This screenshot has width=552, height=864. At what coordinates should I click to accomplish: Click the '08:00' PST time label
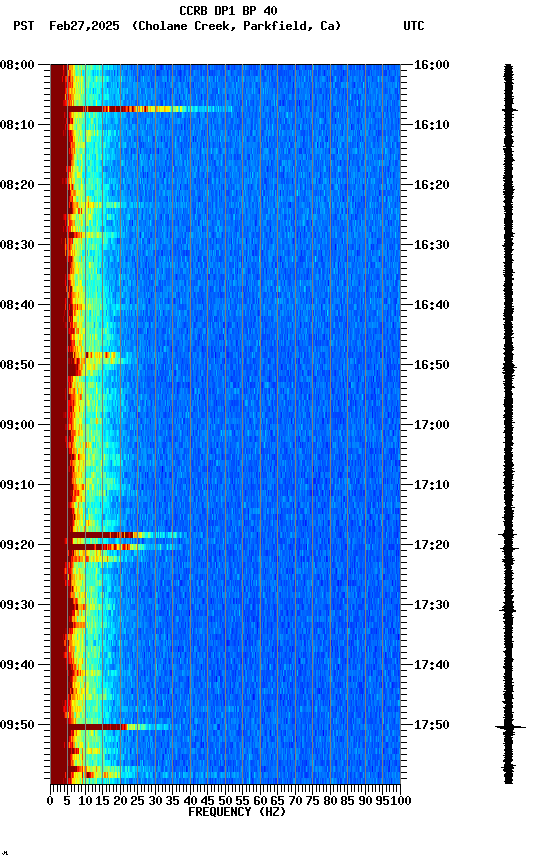point(17,65)
